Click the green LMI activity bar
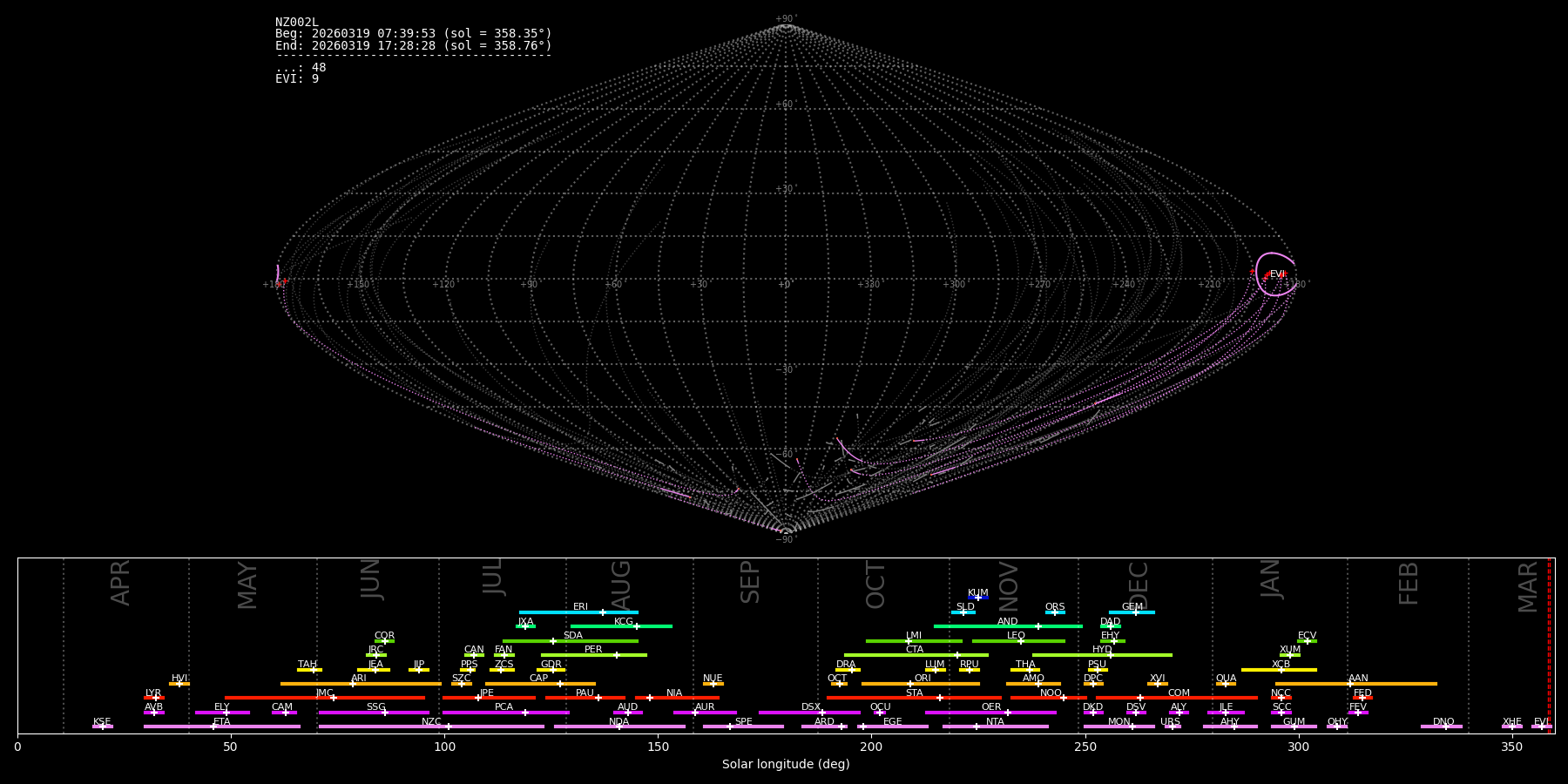Viewport: 1568px width, 784px height. tap(914, 641)
